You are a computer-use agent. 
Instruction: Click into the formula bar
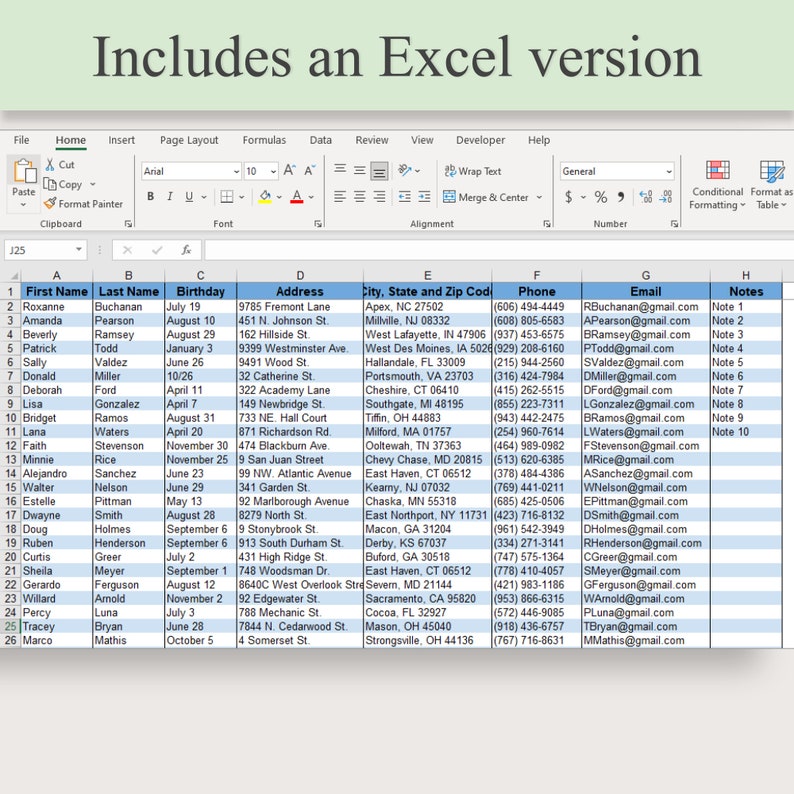coord(499,250)
